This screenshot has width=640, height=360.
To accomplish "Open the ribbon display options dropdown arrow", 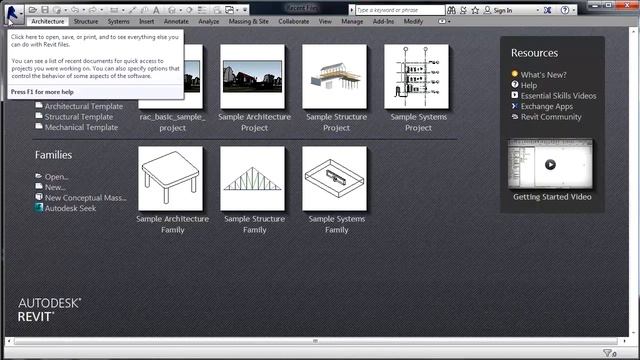I will [x=449, y=22].
